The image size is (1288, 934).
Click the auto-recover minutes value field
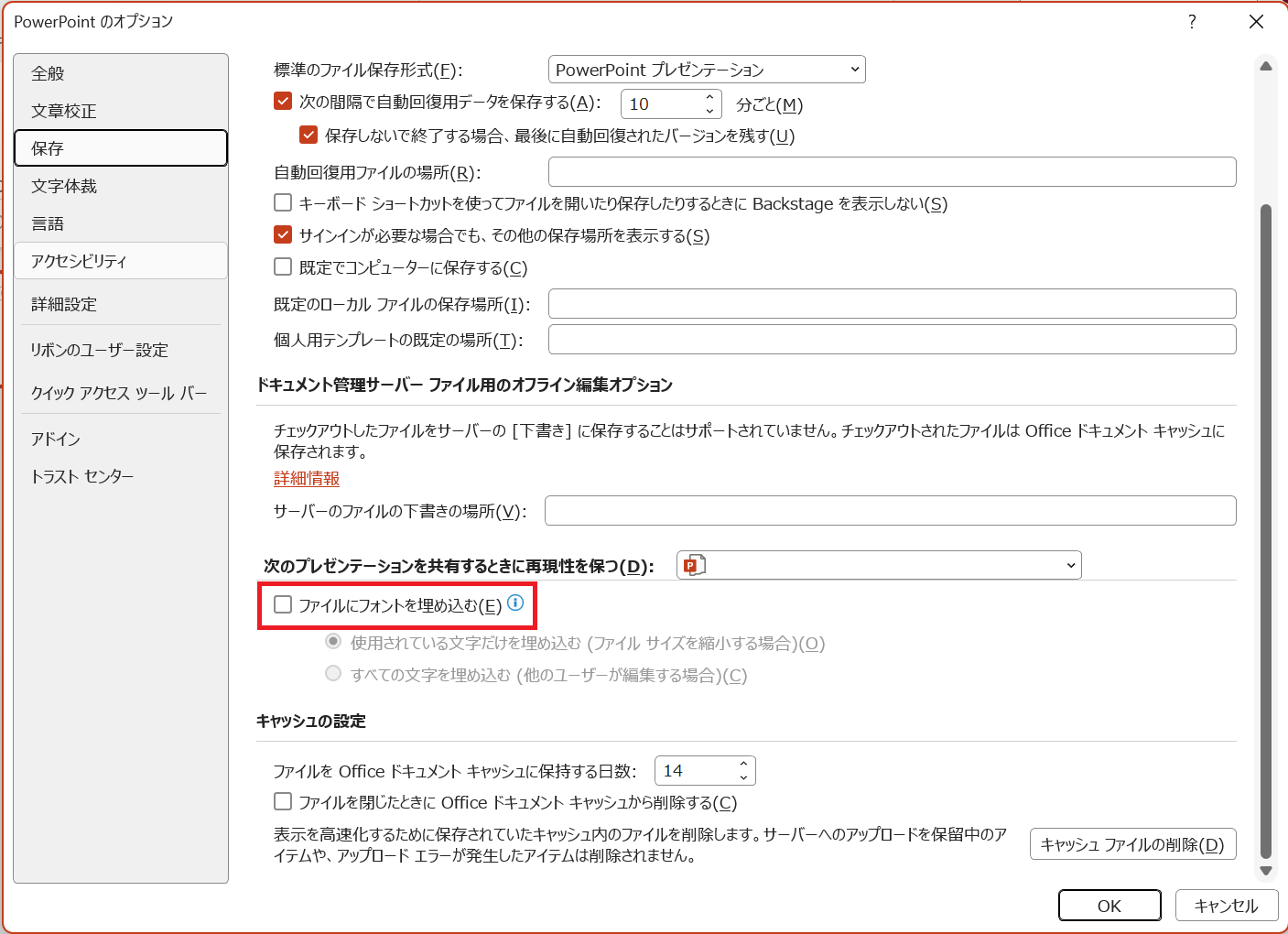point(662,104)
